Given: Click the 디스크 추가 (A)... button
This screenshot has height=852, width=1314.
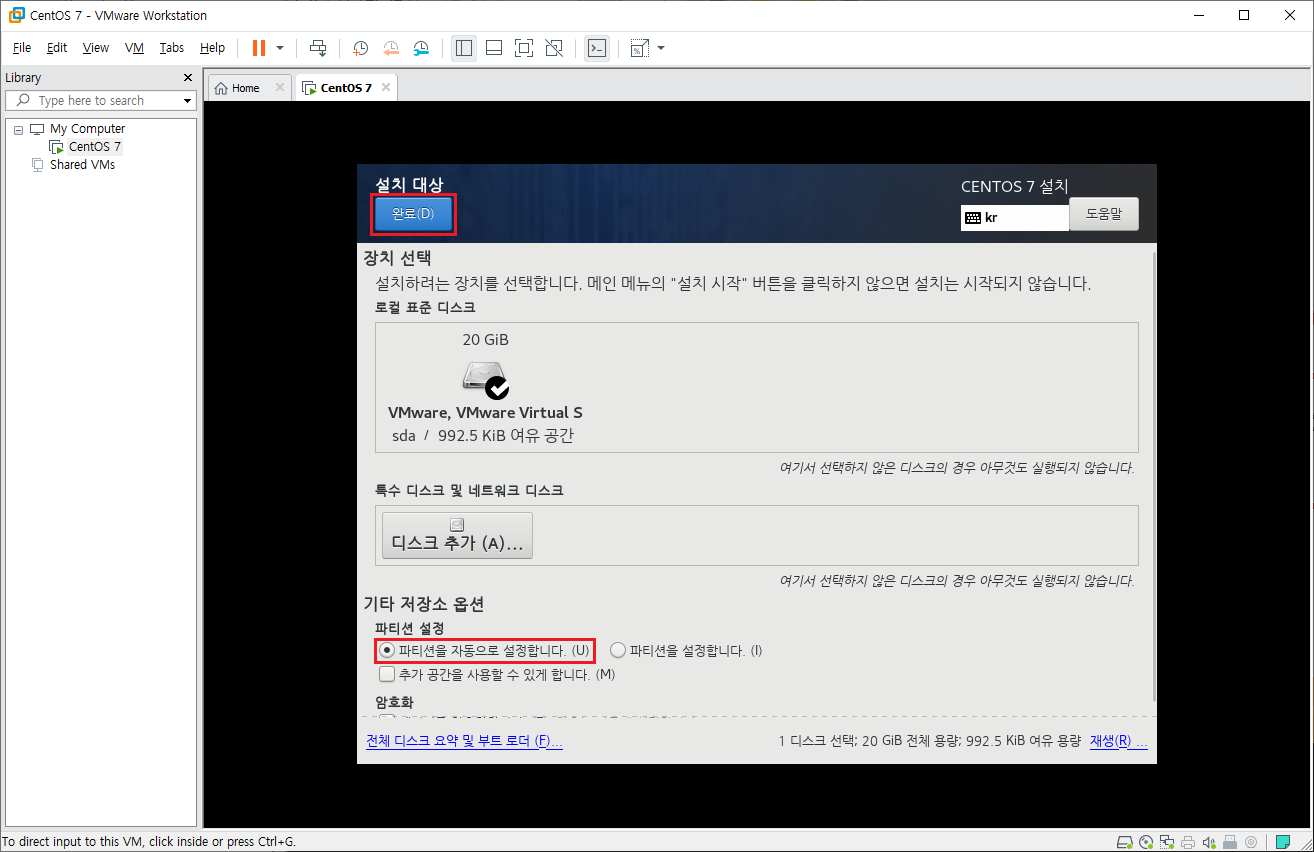Looking at the screenshot, I should tap(457, 535).
